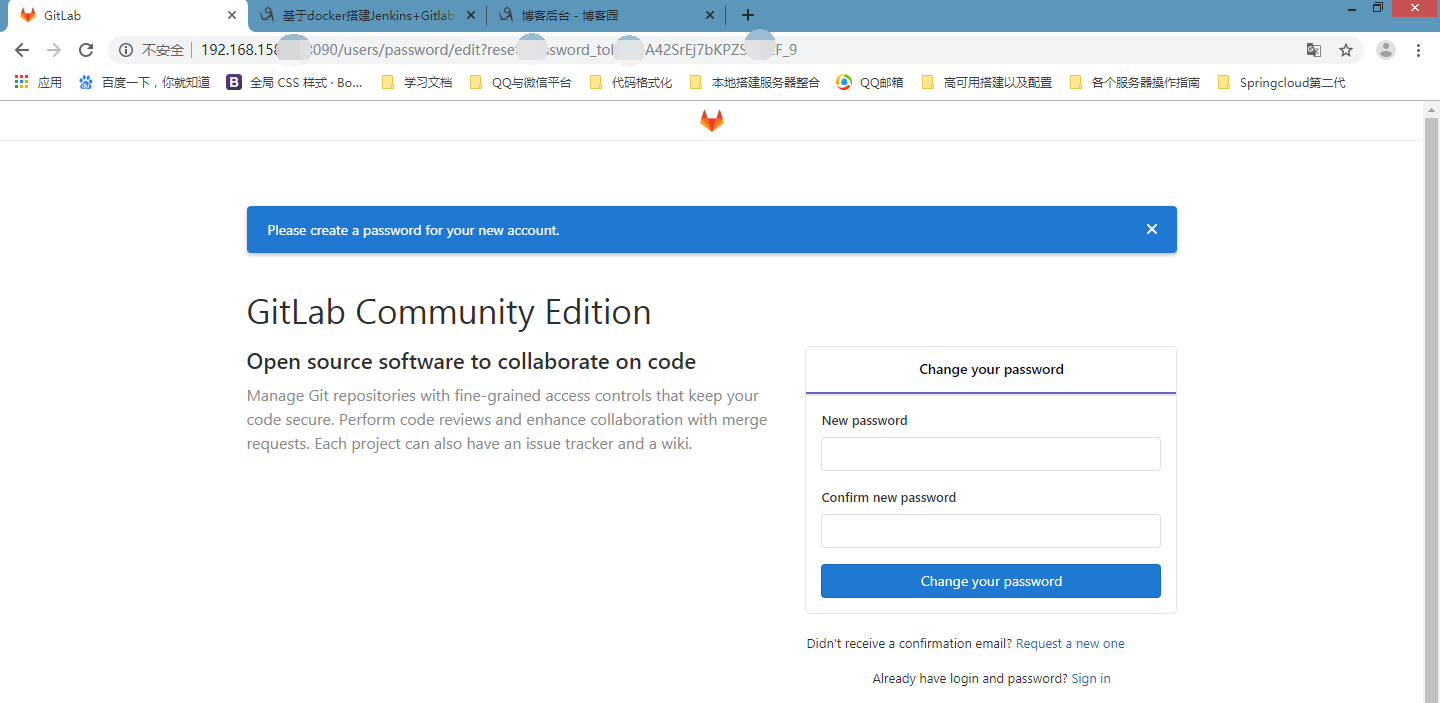This screenshot has width=1440, height=703.
Task: Click the blue Change your password button
Action: 991,581
